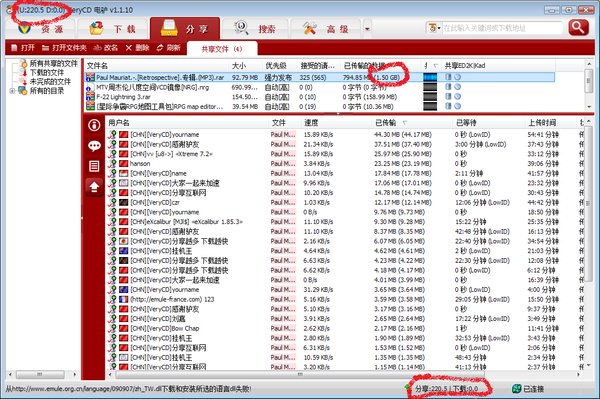Click the 强力发布 priority cell
The image size is (600, 399).
pyautogui.click(x=278, y=77)
